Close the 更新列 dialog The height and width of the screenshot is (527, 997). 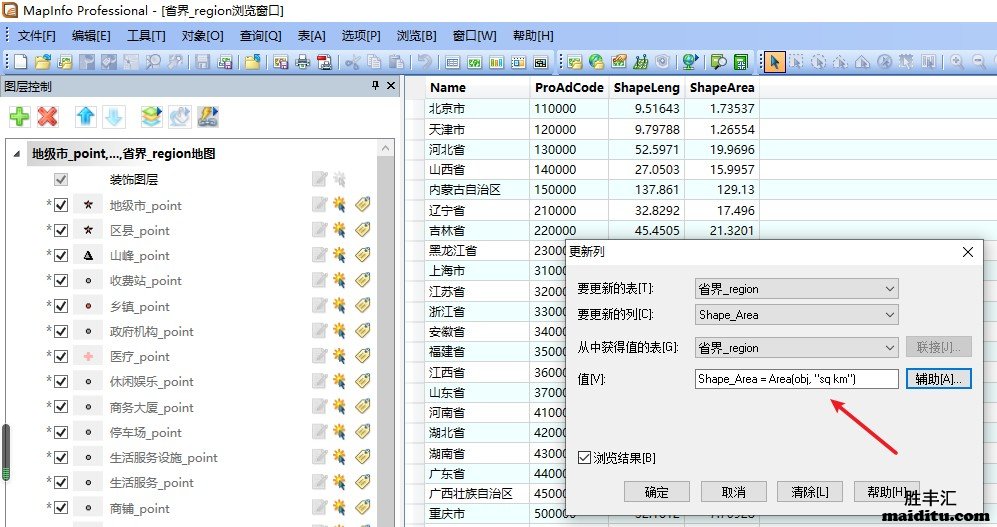coord(968,252)
